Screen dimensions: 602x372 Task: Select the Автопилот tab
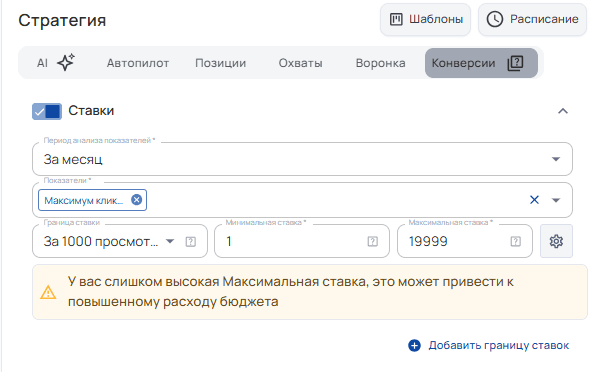(138, 63)
